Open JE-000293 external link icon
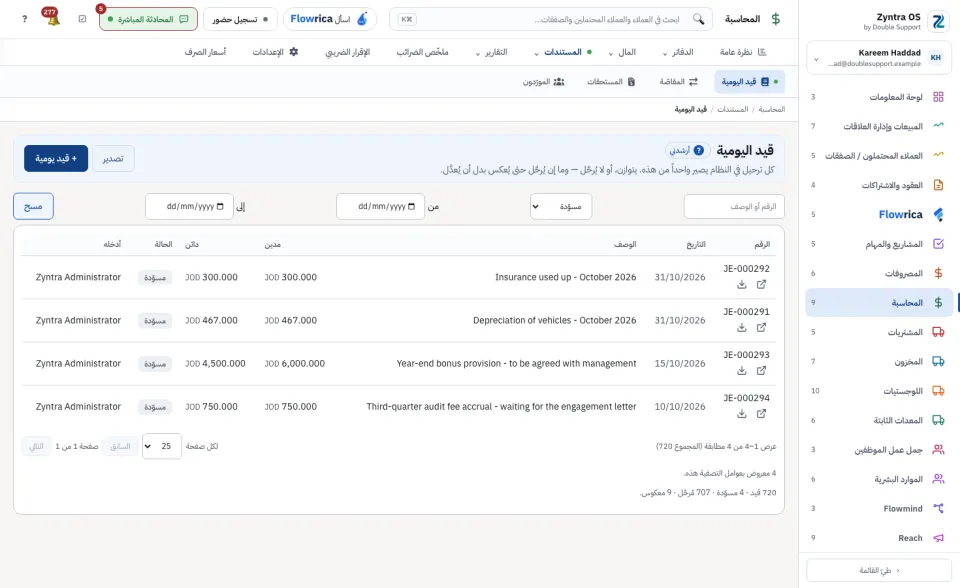 761,370
